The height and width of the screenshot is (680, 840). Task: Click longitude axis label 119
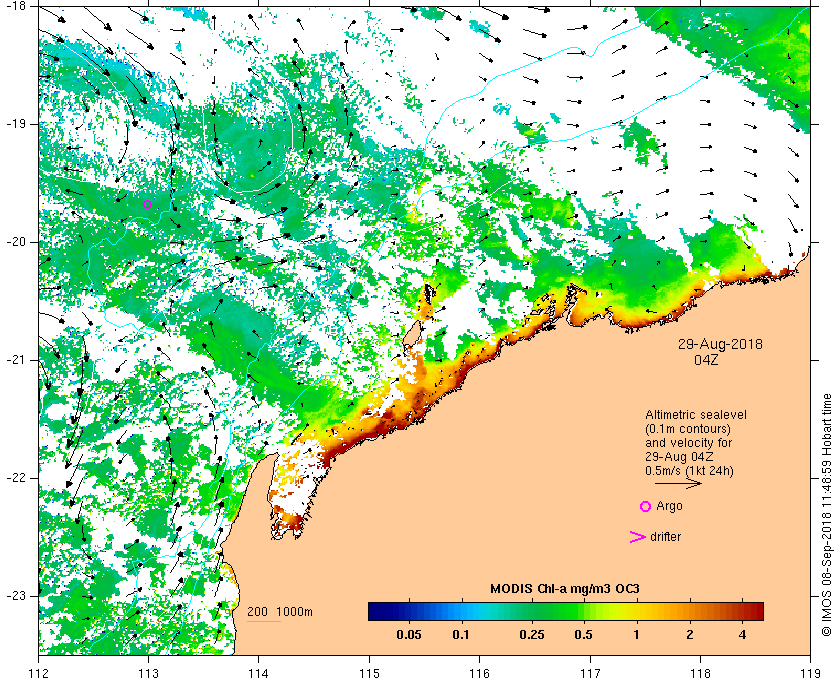[811, 673]
